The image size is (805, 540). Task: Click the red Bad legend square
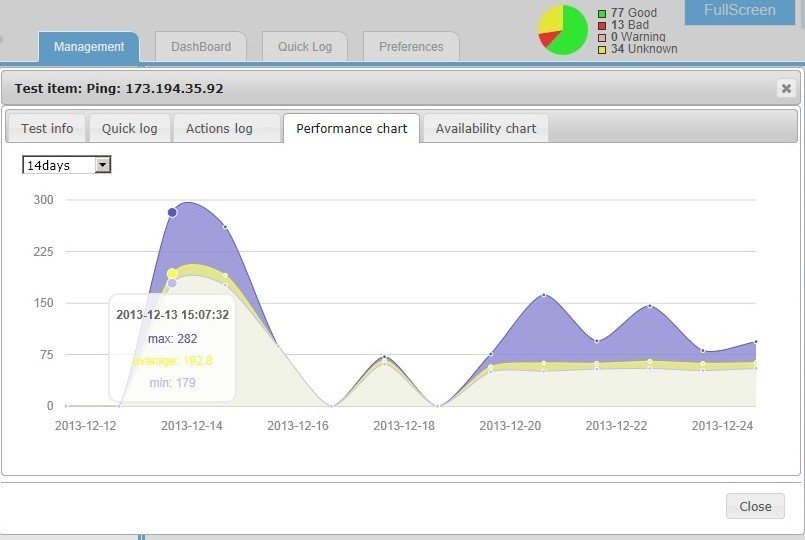point(602,26)
